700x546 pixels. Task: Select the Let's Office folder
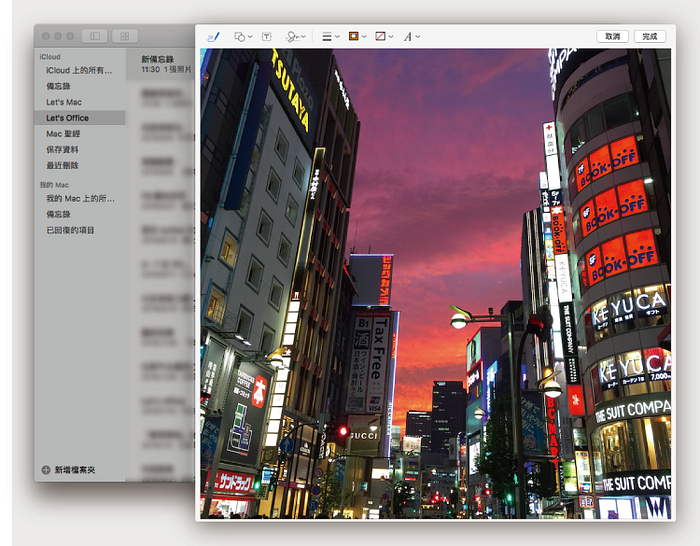pos(67,118)
